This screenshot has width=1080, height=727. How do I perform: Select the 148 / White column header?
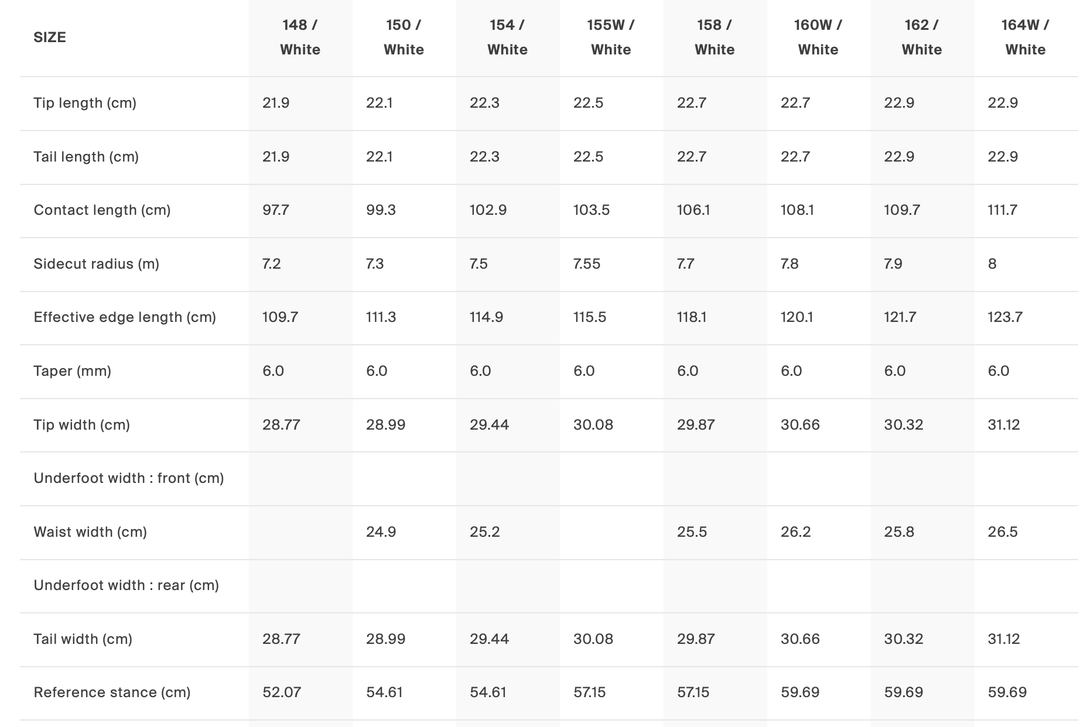point(300,37)
